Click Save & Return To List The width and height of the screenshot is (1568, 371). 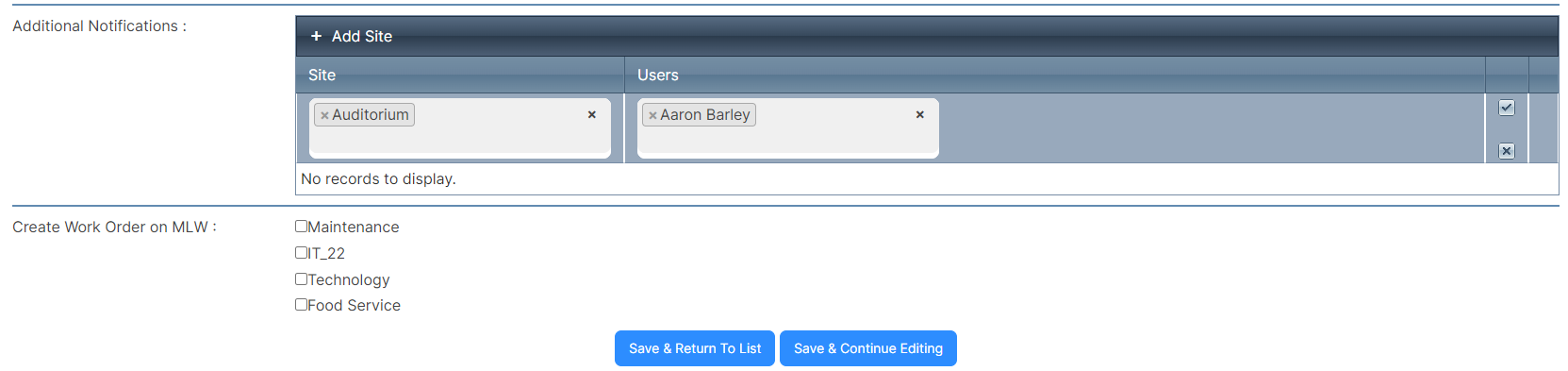pyautogui.click(x=695, y=348)
